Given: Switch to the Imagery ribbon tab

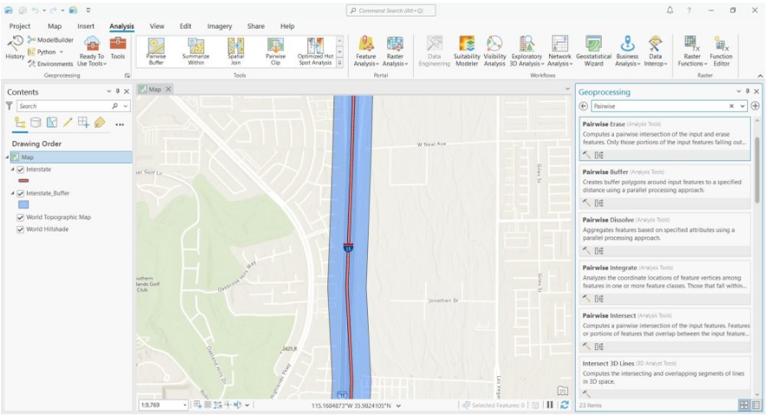Looking at the screenshot, I should click(219, 26).
